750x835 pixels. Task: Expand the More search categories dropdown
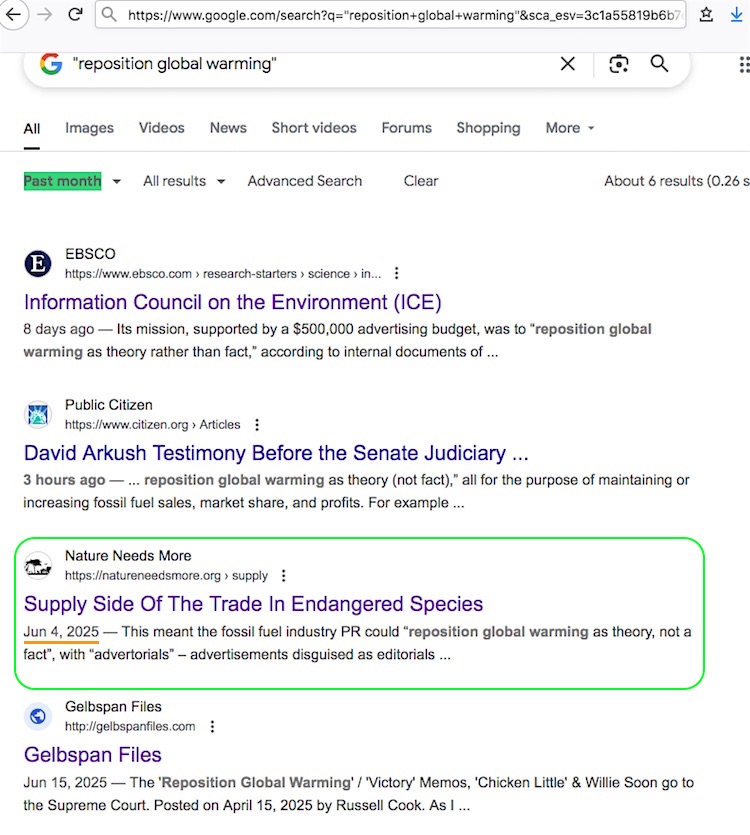pyautogui.click(x=570, y=128)
